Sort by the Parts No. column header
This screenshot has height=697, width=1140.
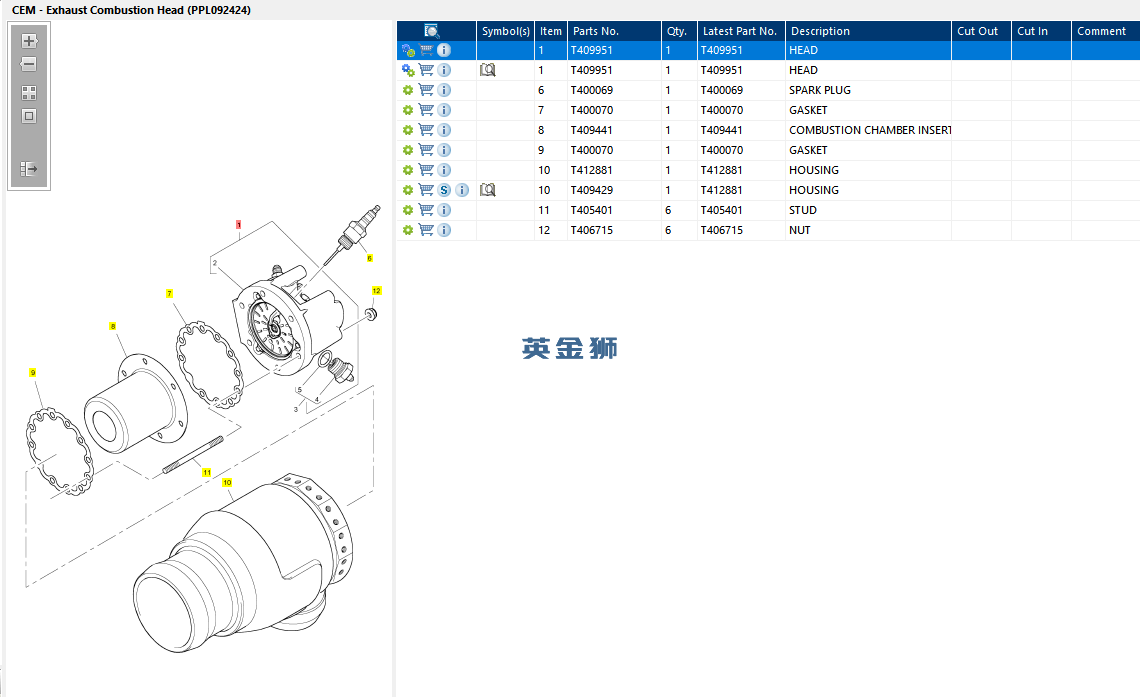coord(614,31)
